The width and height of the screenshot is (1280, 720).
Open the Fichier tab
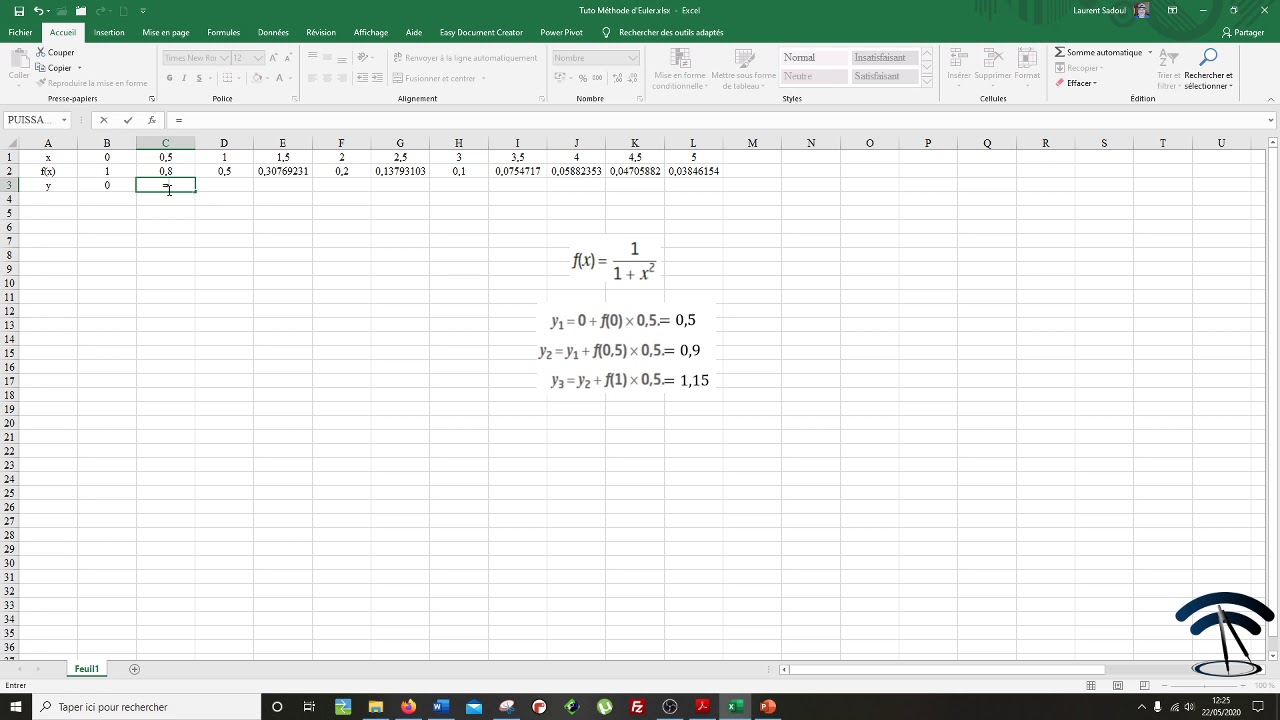pos(20,32)
